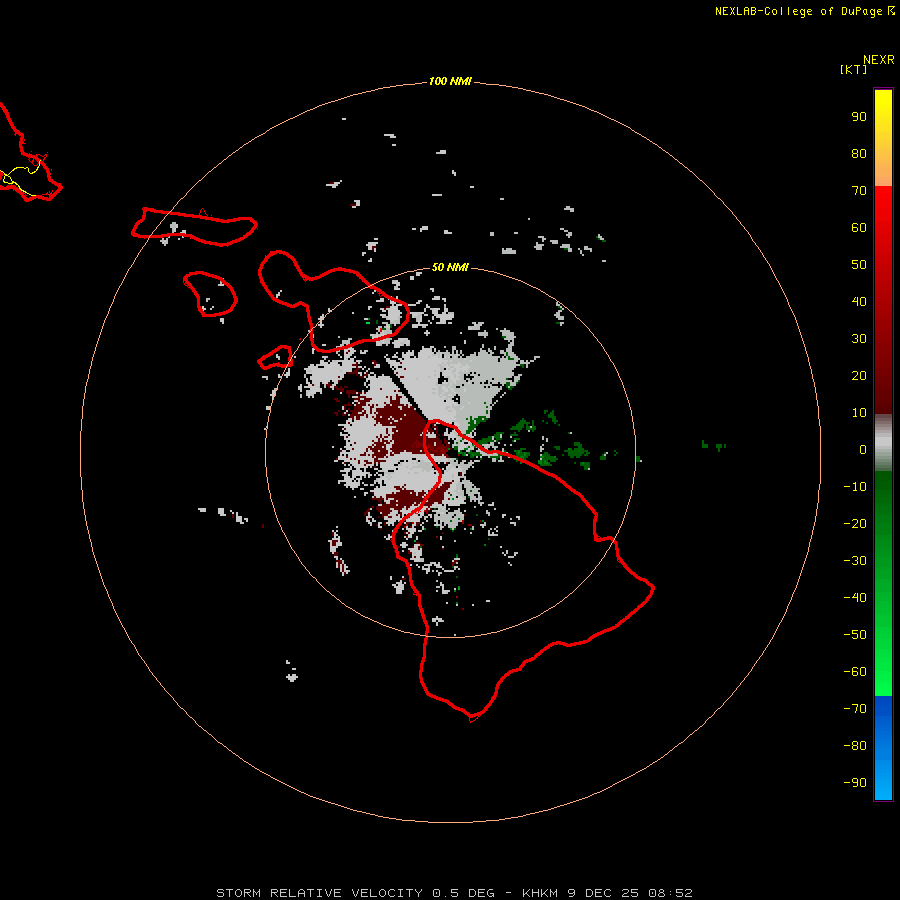The image size is (900, 900).
Task: Click the 40 value on the scale
Action: (x=859, y=301)
